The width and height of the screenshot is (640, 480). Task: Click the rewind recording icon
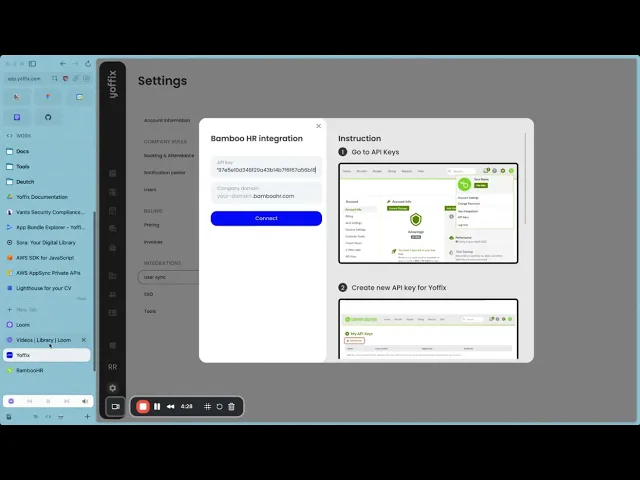(x=171, y=407)
